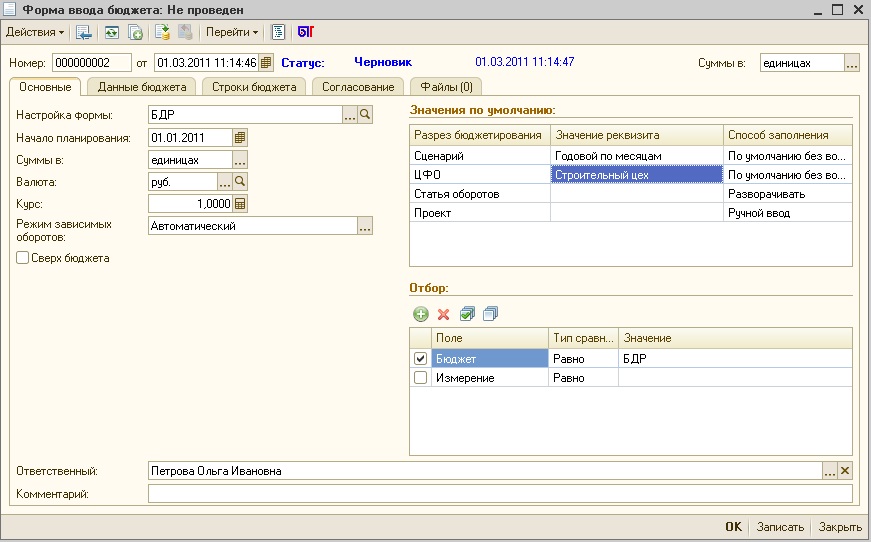Click the Разрез бюджетирования column header
The image size is (871, 542).
point(480,135)
